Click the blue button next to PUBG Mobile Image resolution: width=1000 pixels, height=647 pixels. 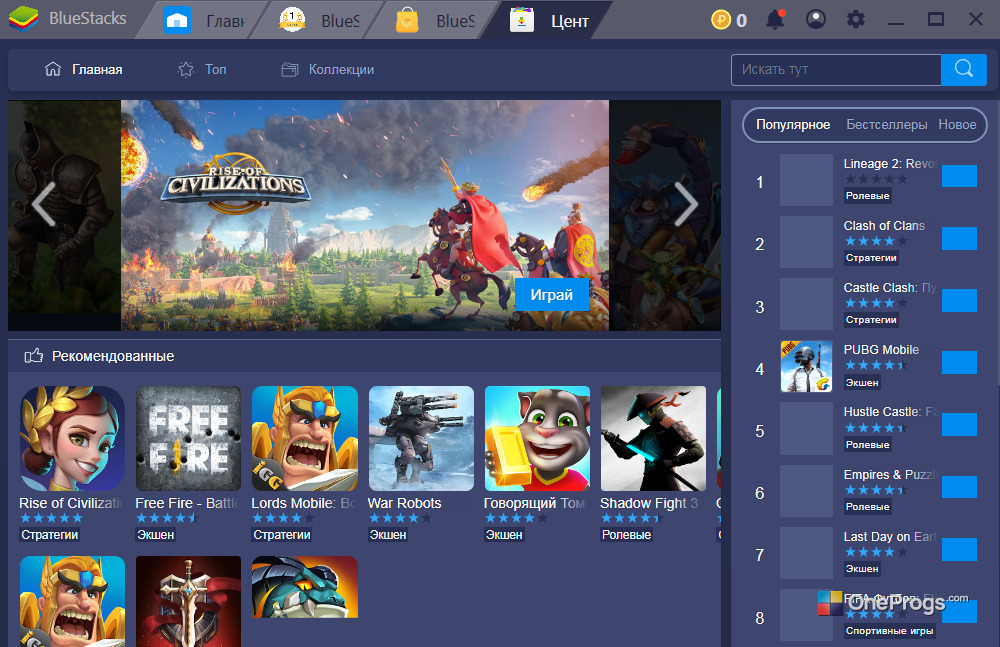(959, 362)
